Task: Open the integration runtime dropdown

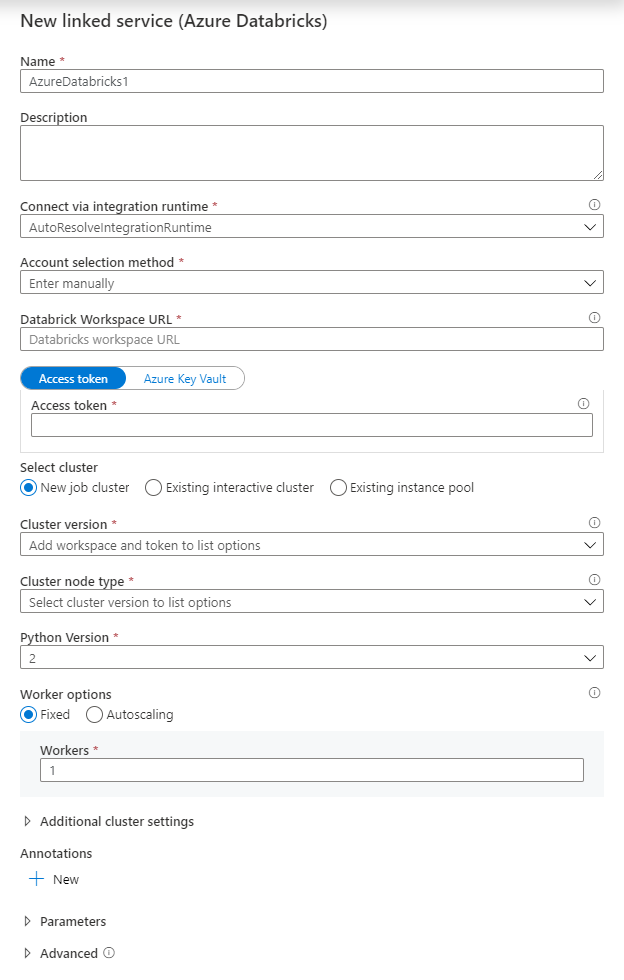Action: point(311,227)
